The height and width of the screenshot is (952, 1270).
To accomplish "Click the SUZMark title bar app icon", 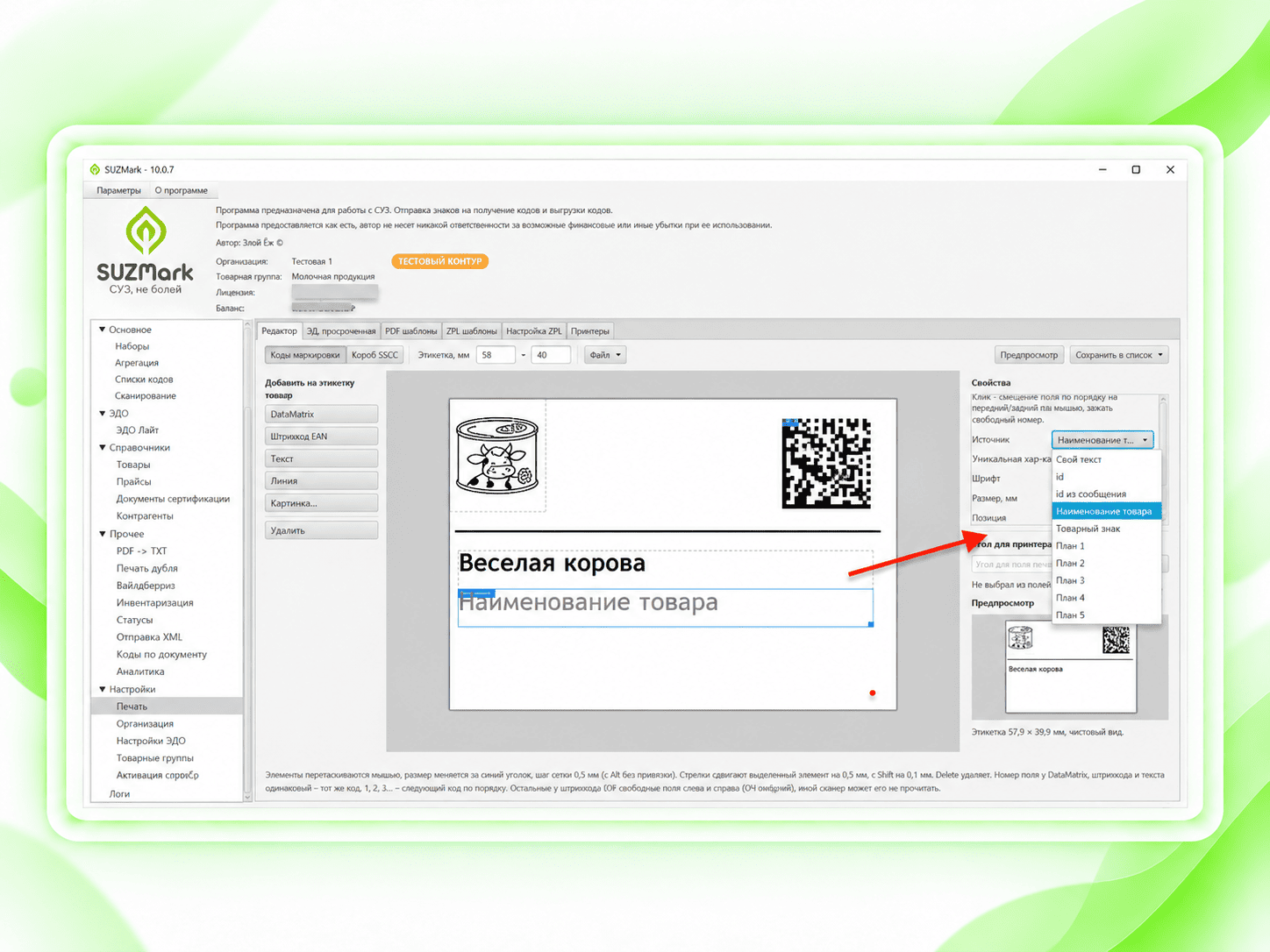I will point(95,169).
